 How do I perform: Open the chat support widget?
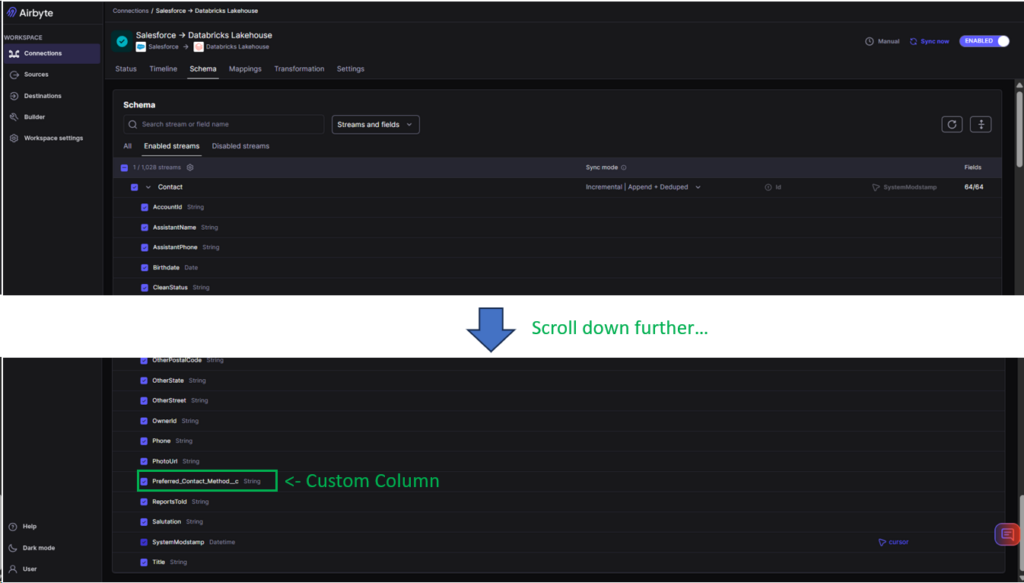tap(1007, 535)
